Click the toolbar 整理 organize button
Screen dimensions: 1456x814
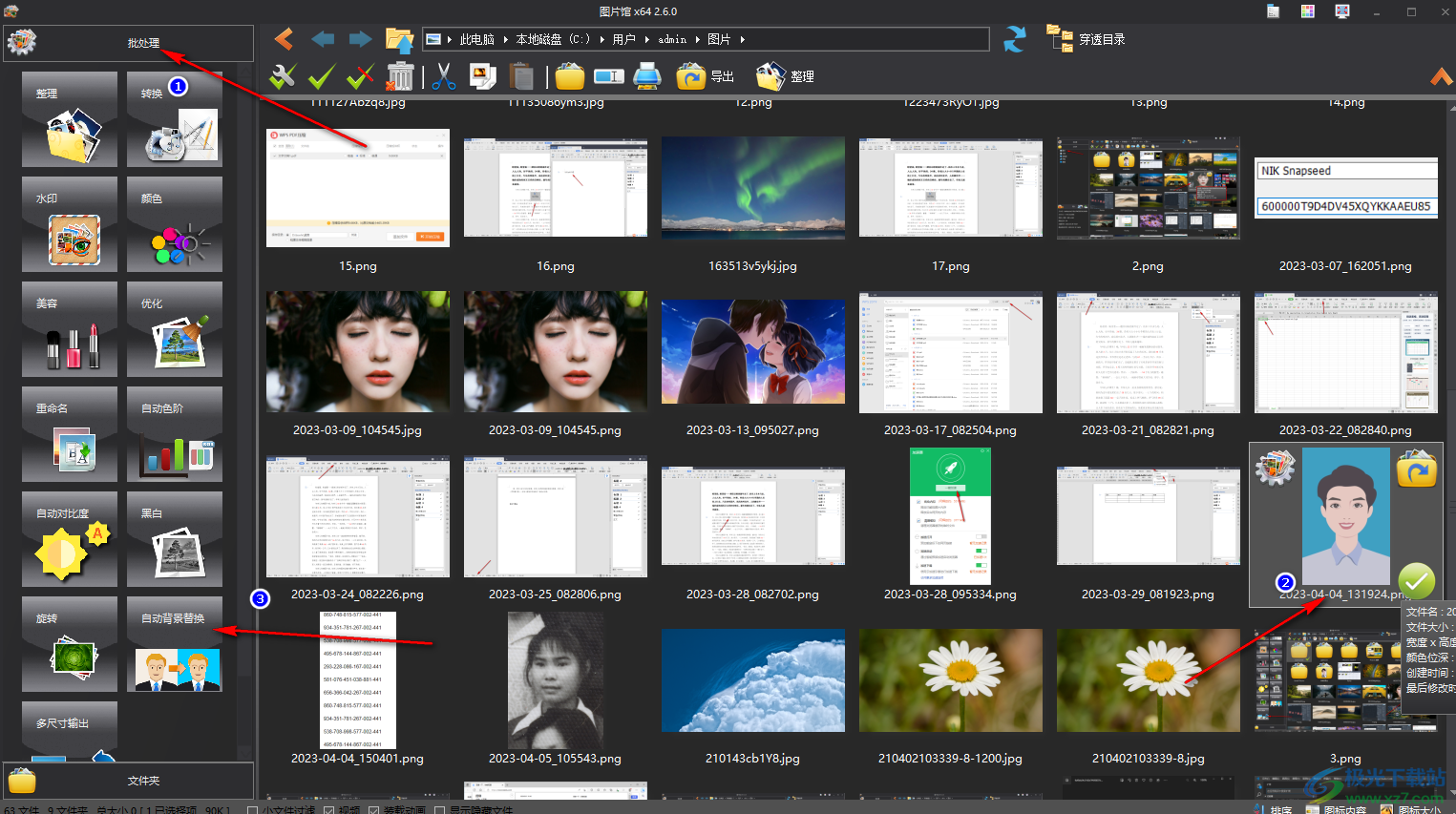point(785,76)
